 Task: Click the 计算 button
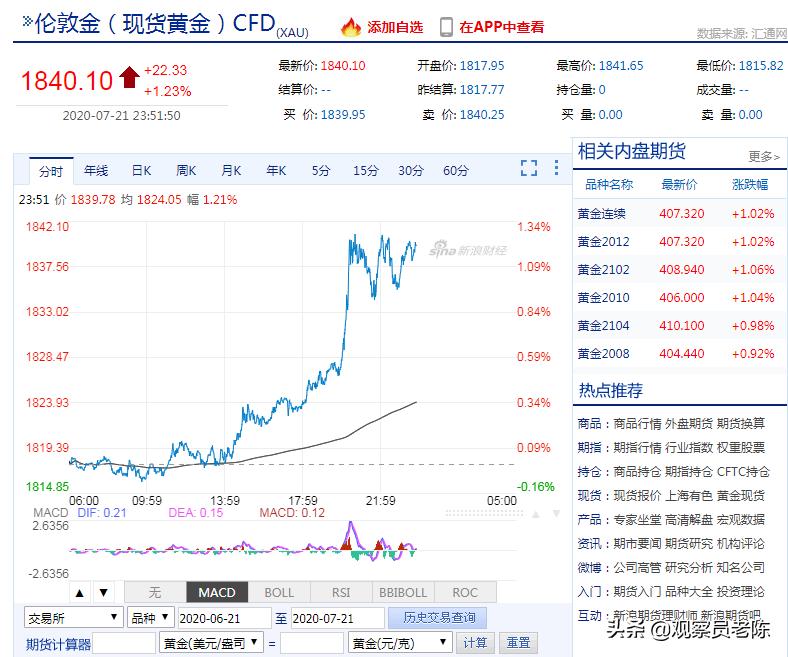(x=475, y=643)
